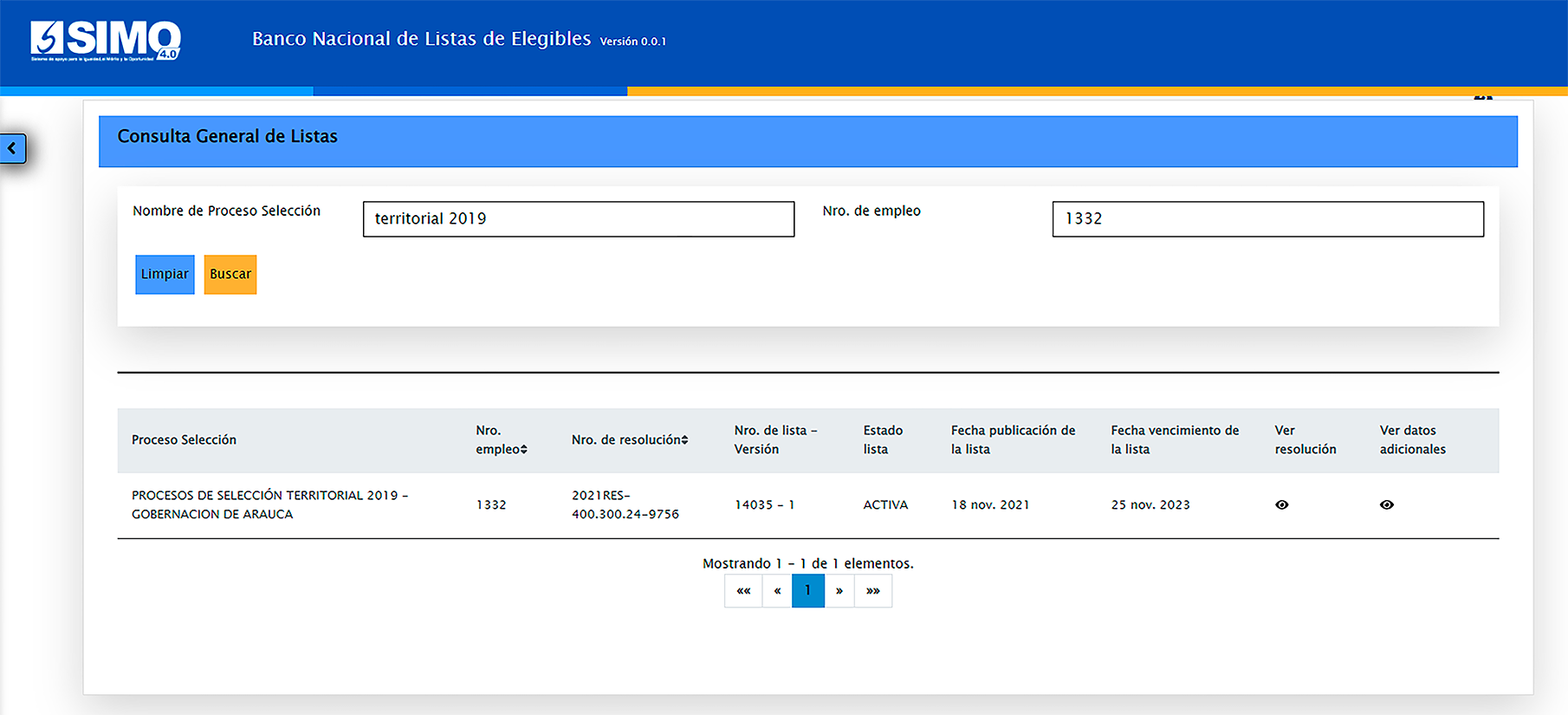Go to last page with »» button
The width and height of the screenshot is (1568, 715).
pos(873,591)
